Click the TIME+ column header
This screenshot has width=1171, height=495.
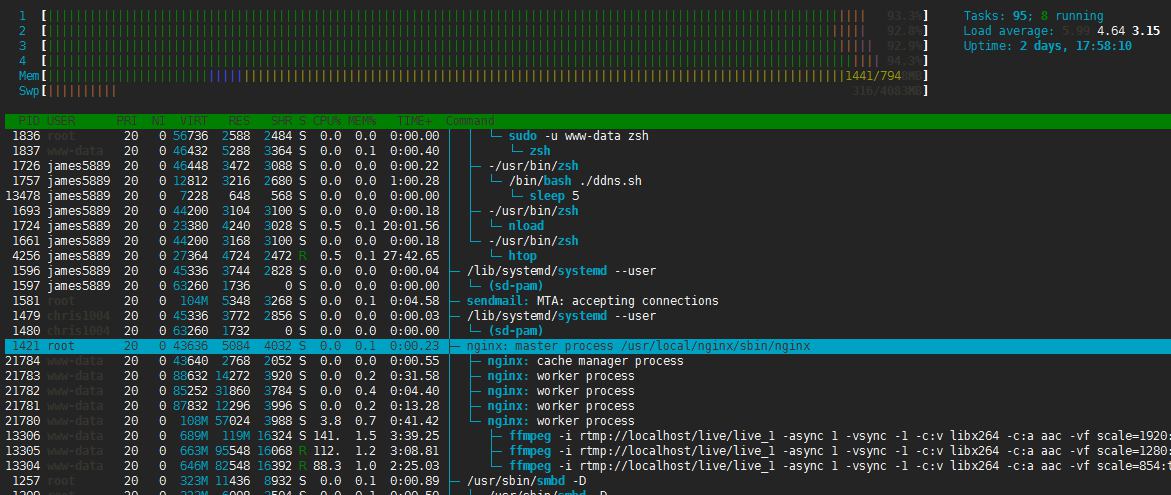pos(414,121)
